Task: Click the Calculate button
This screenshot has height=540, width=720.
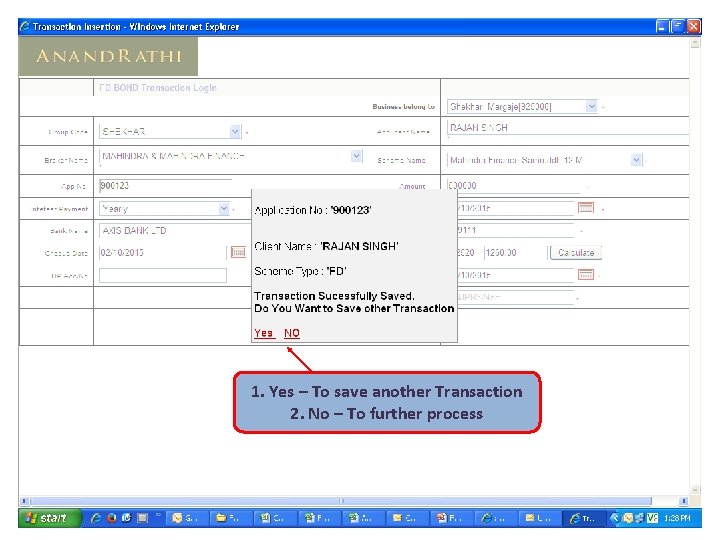Action: 576,252
